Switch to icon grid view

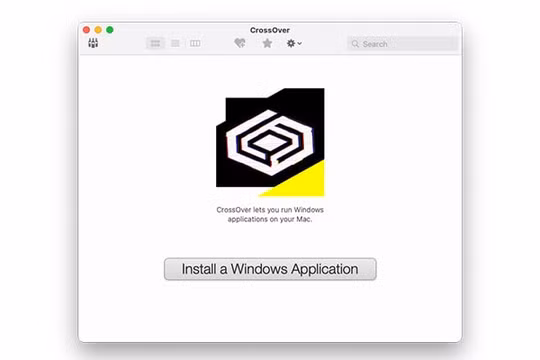coord(155,43)
